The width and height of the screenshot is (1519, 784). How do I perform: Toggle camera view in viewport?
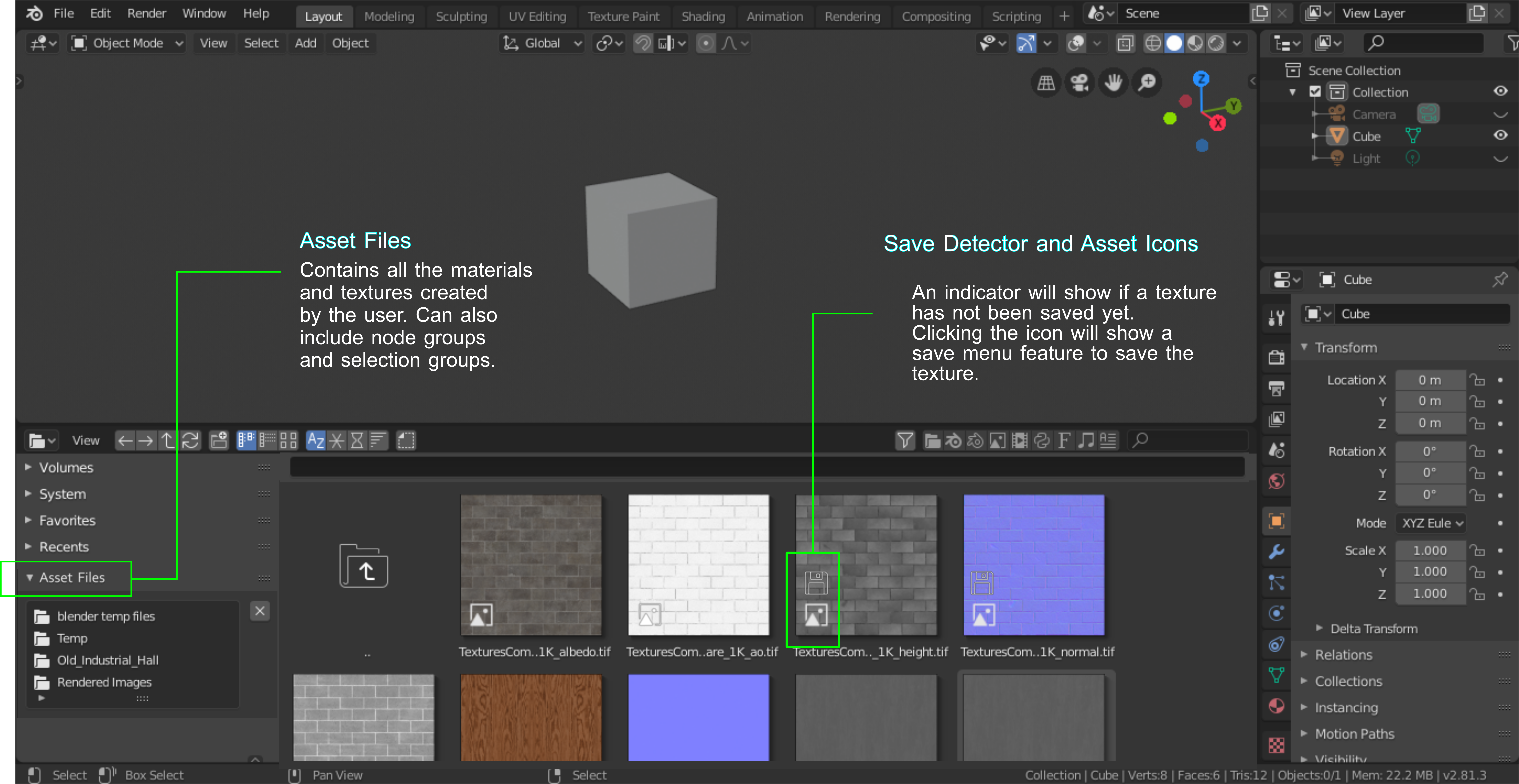click(1080, 83)
